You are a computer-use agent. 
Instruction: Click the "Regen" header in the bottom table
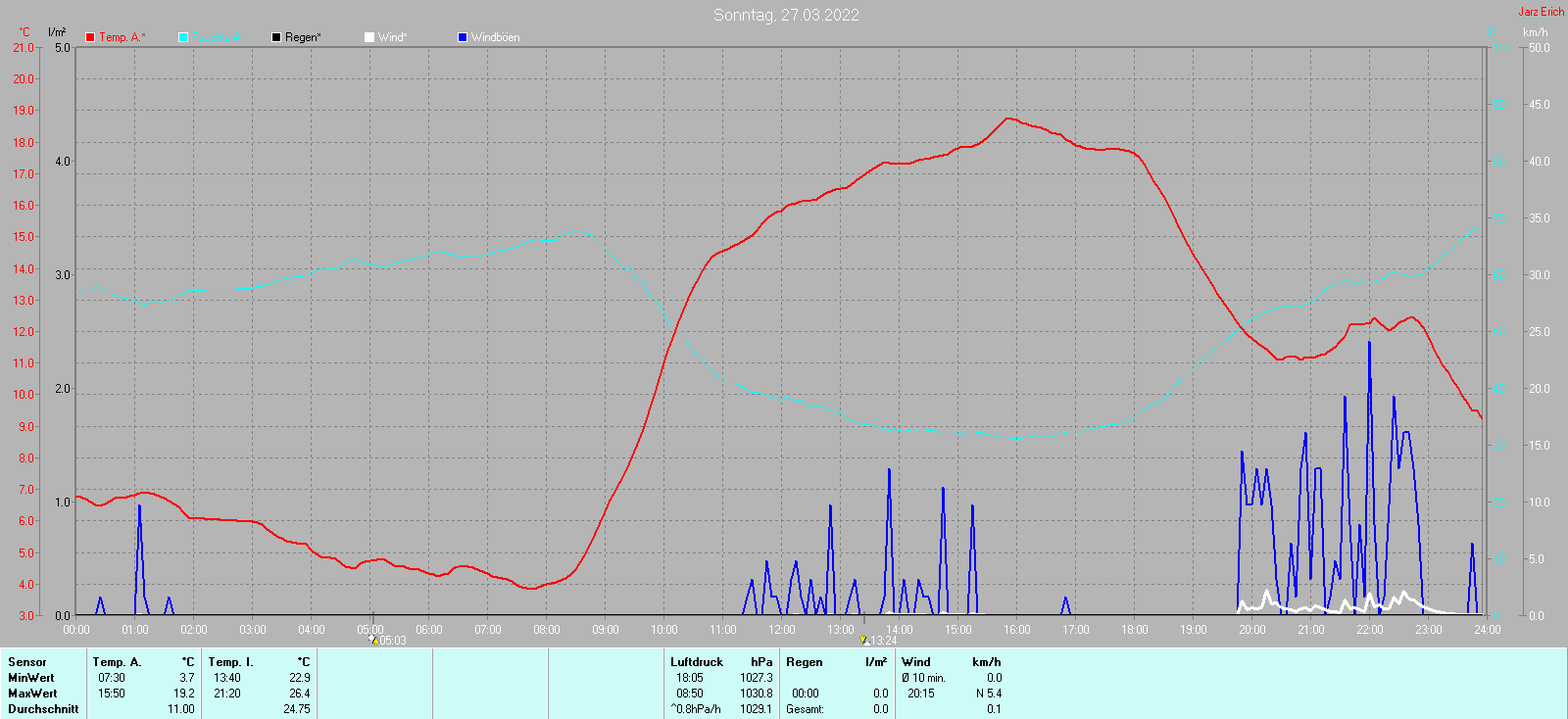[805, 662]
